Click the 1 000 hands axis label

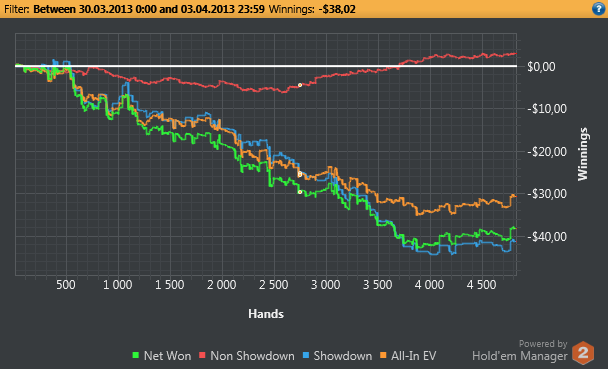point(117,285)
